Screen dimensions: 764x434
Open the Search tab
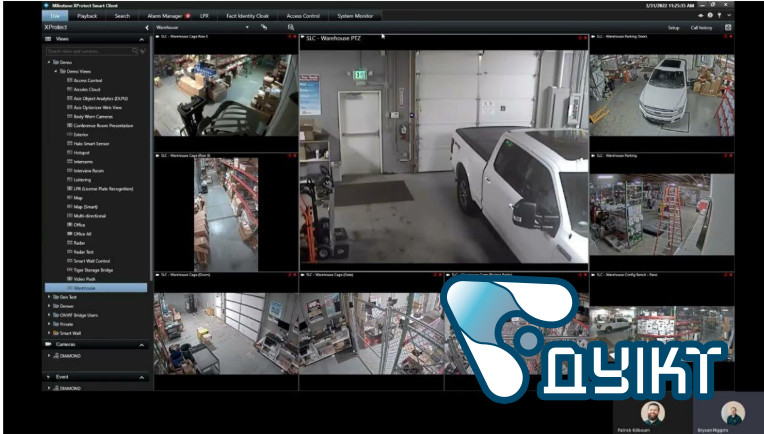[x=122, y=16]
